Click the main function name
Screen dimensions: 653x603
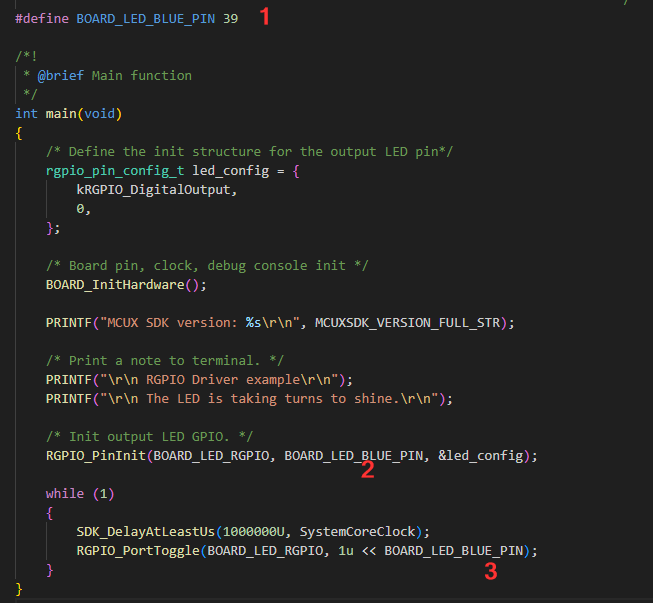(x=64, y=113)
